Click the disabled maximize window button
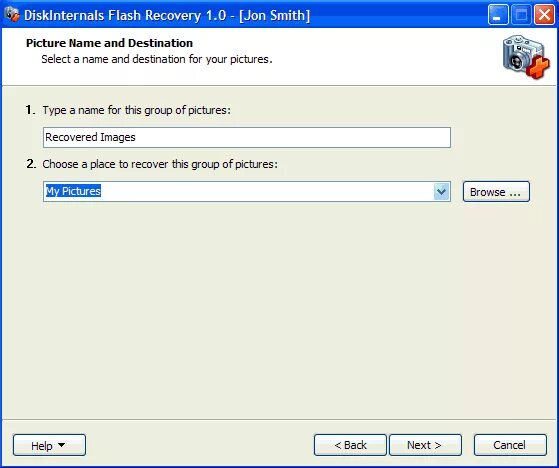 click(x=521, y=15)
